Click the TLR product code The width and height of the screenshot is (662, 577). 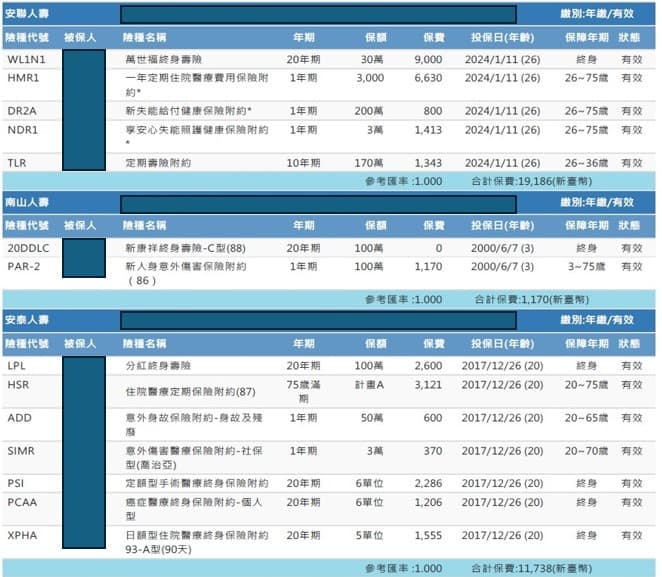click(17, 163)
